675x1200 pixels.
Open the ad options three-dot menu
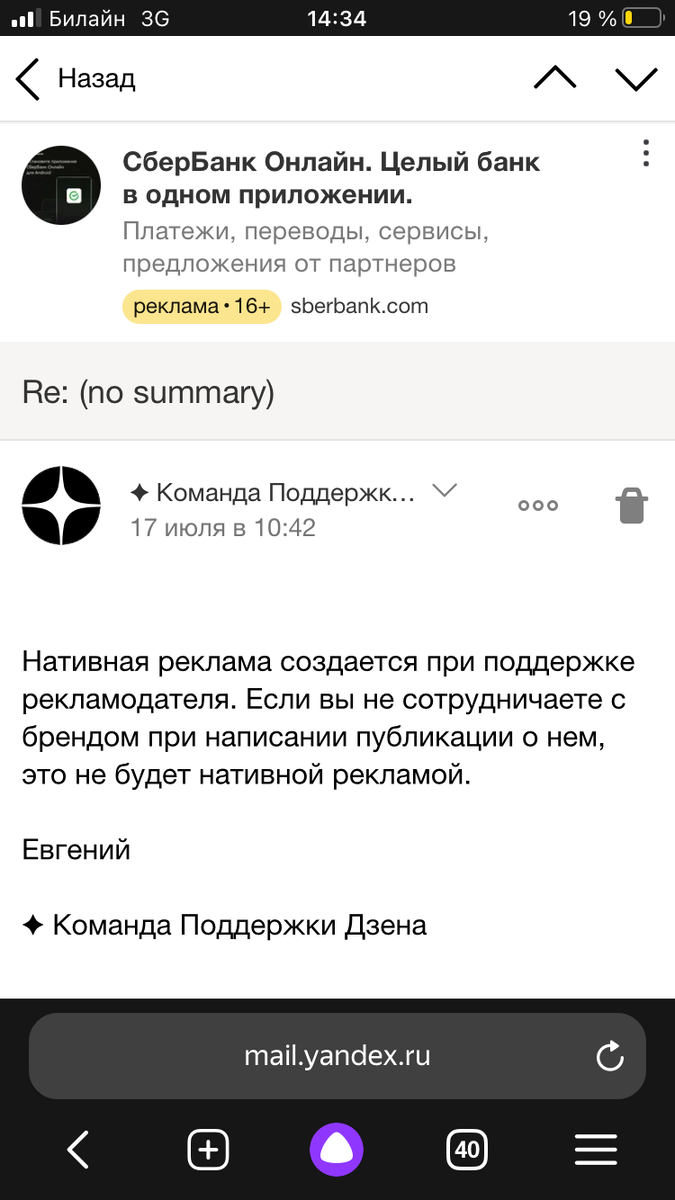(x=646, y=153)
